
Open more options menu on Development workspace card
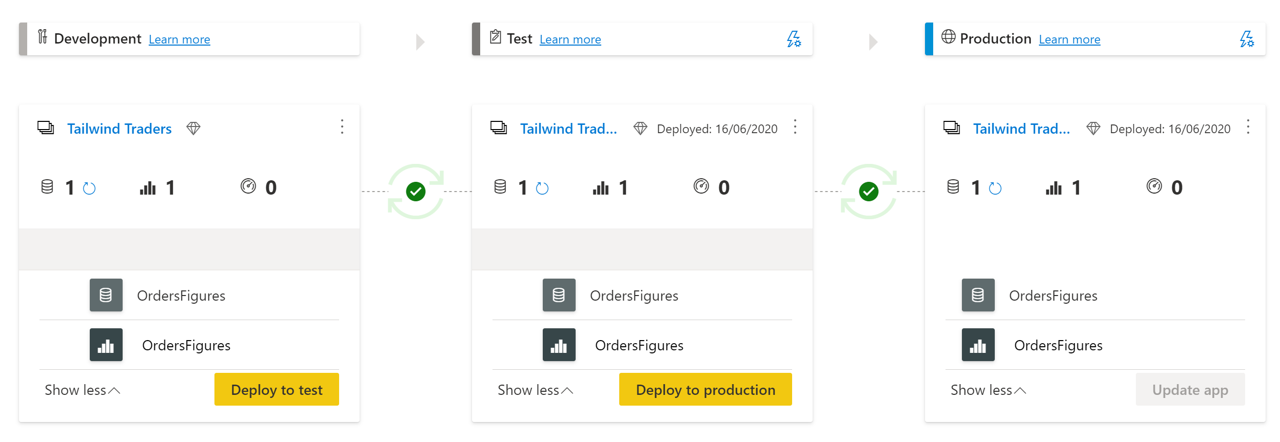pos(342,127)
